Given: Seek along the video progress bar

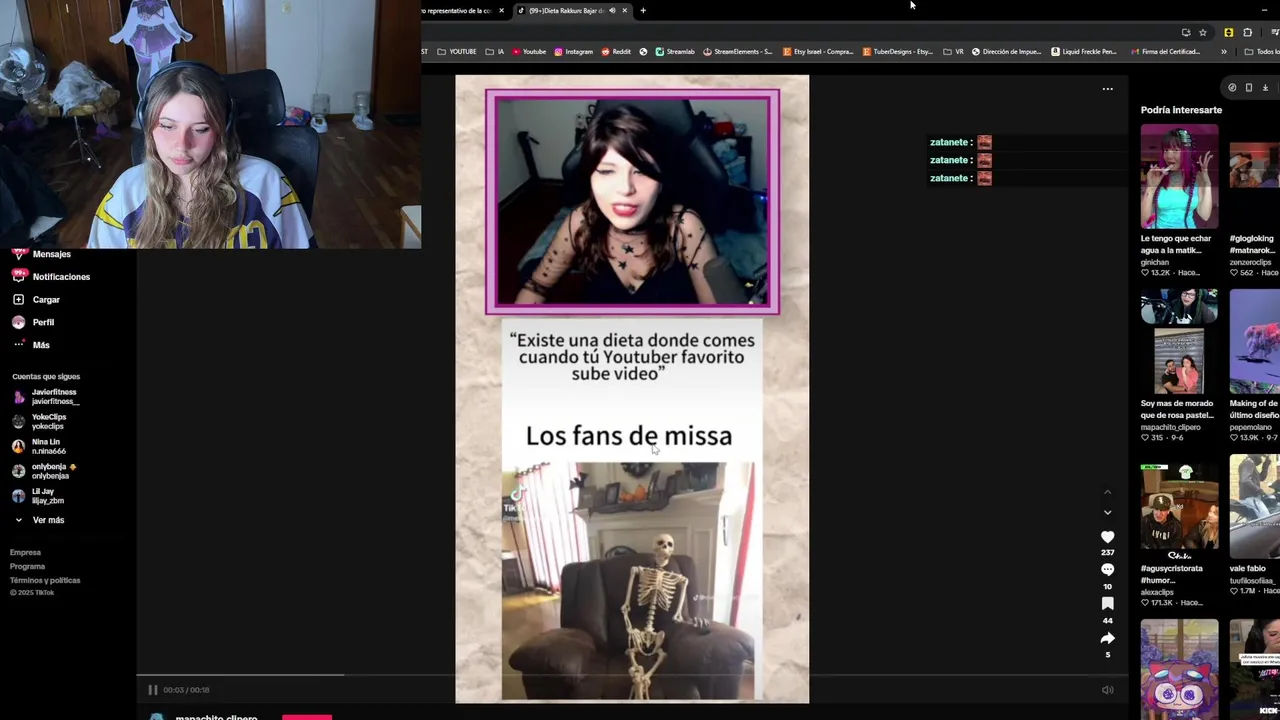Looking at the screenshot, I should (x=632, y=675).
